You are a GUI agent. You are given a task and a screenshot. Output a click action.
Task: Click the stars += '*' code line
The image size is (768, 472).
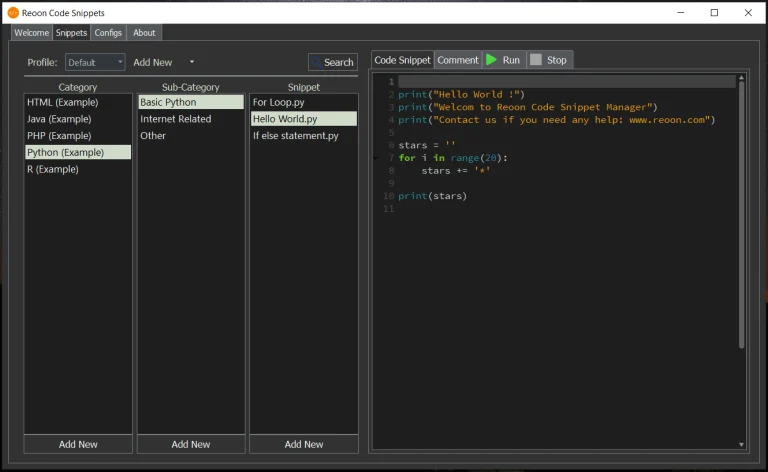[x=456, y=171]
